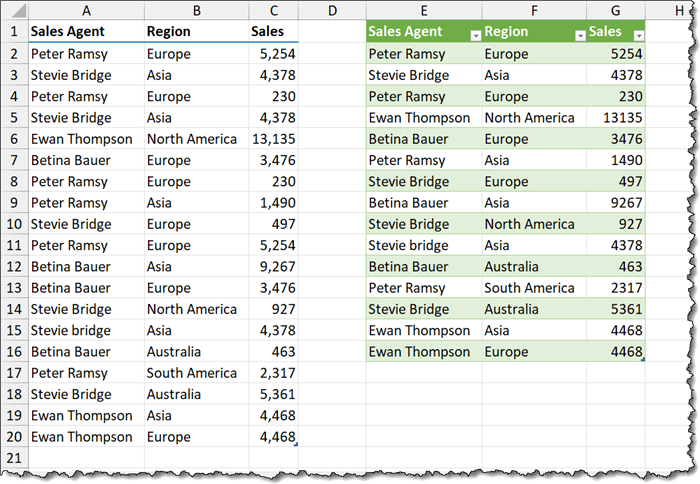The height and width of the screenshot is (484, 700).
Task: Select row 21 header
Action: click(x=13, y=457)
